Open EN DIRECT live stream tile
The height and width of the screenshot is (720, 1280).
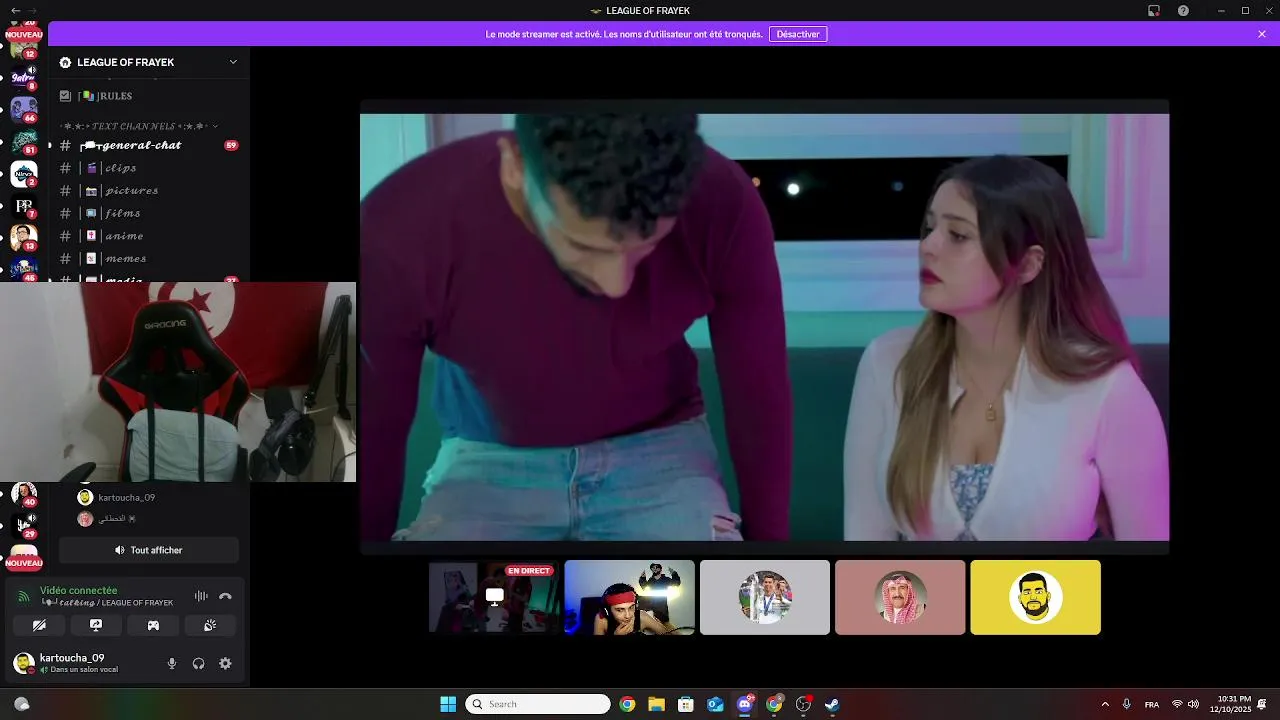click(494, 597)
